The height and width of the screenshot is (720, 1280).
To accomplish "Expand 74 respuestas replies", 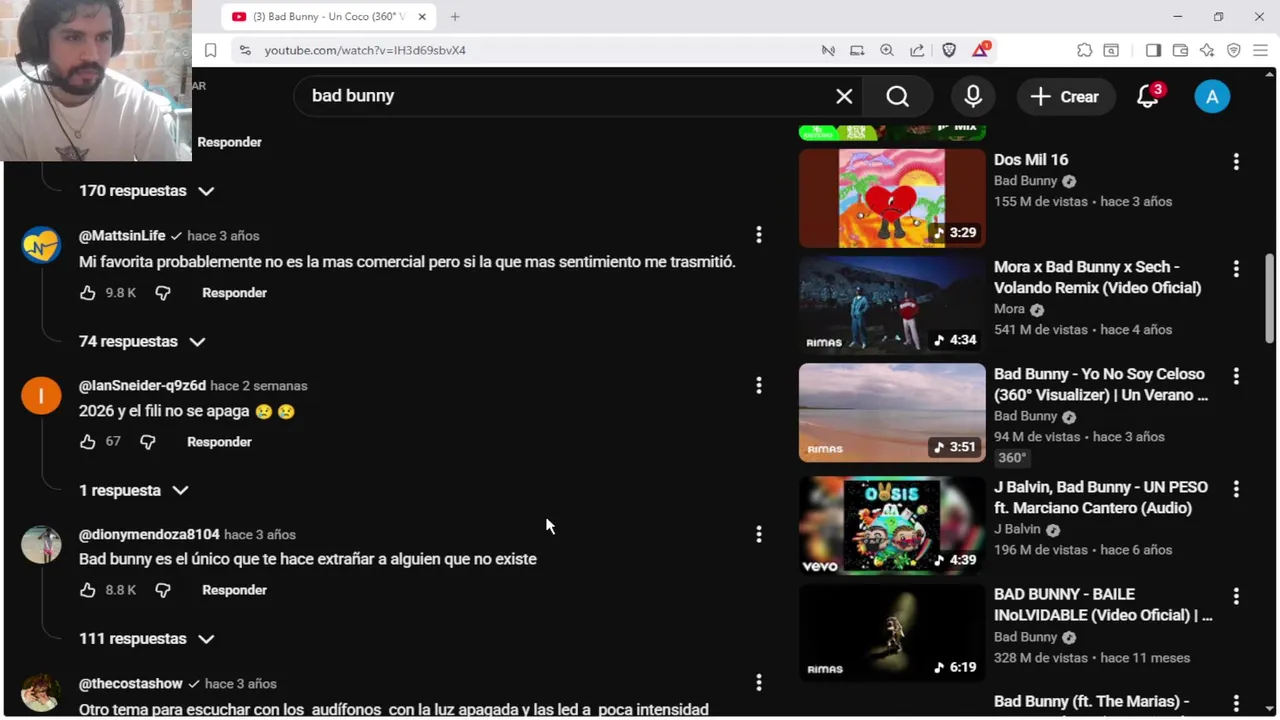I will (x=142, y=341).
